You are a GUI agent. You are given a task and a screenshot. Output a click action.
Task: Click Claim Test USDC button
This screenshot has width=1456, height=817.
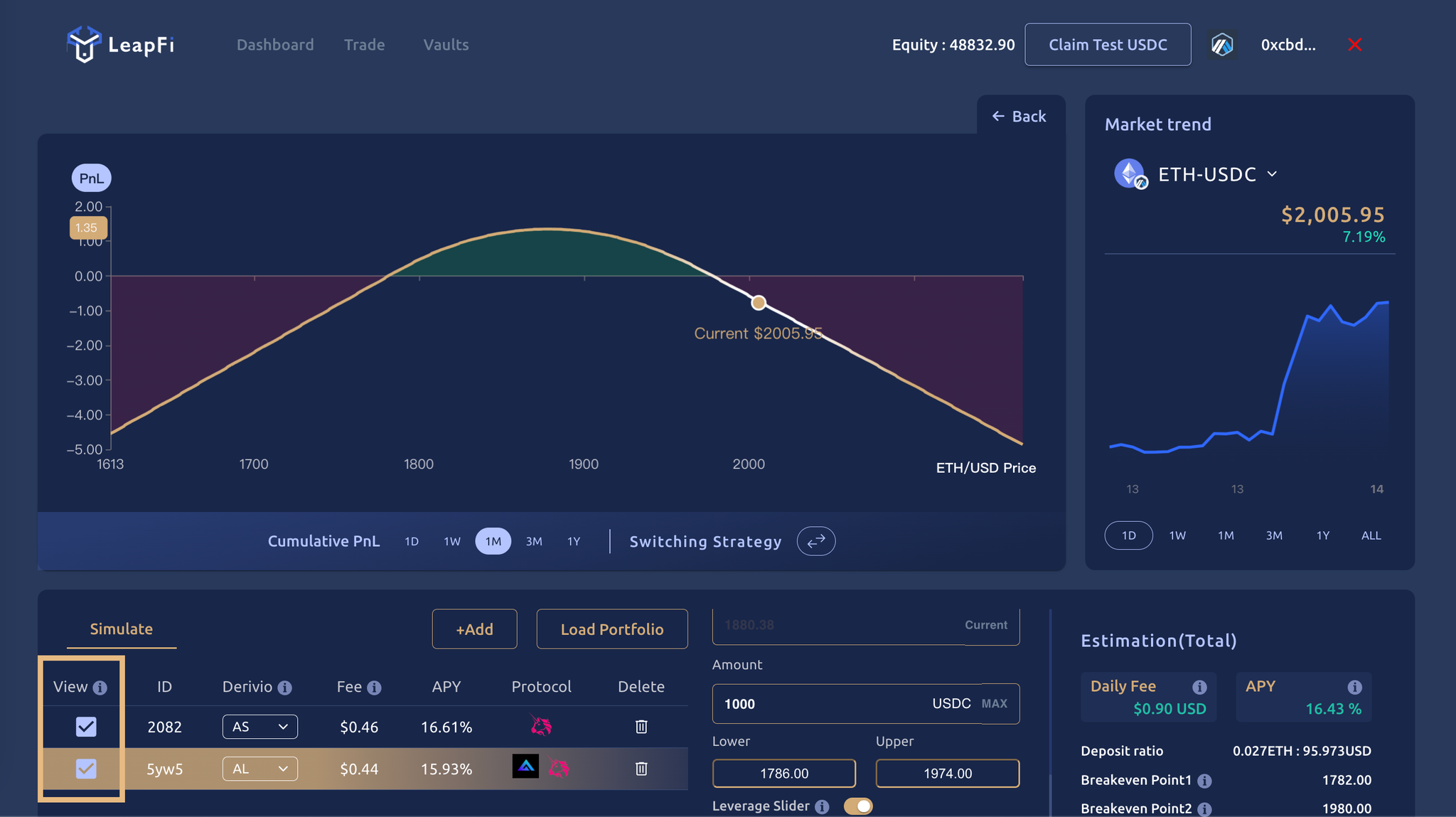tap(1108, 45)
